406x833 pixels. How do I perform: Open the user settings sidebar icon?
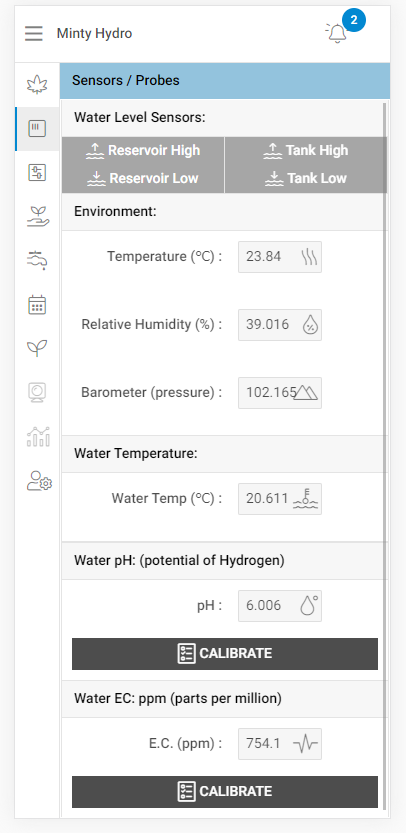tap(39, 480)
